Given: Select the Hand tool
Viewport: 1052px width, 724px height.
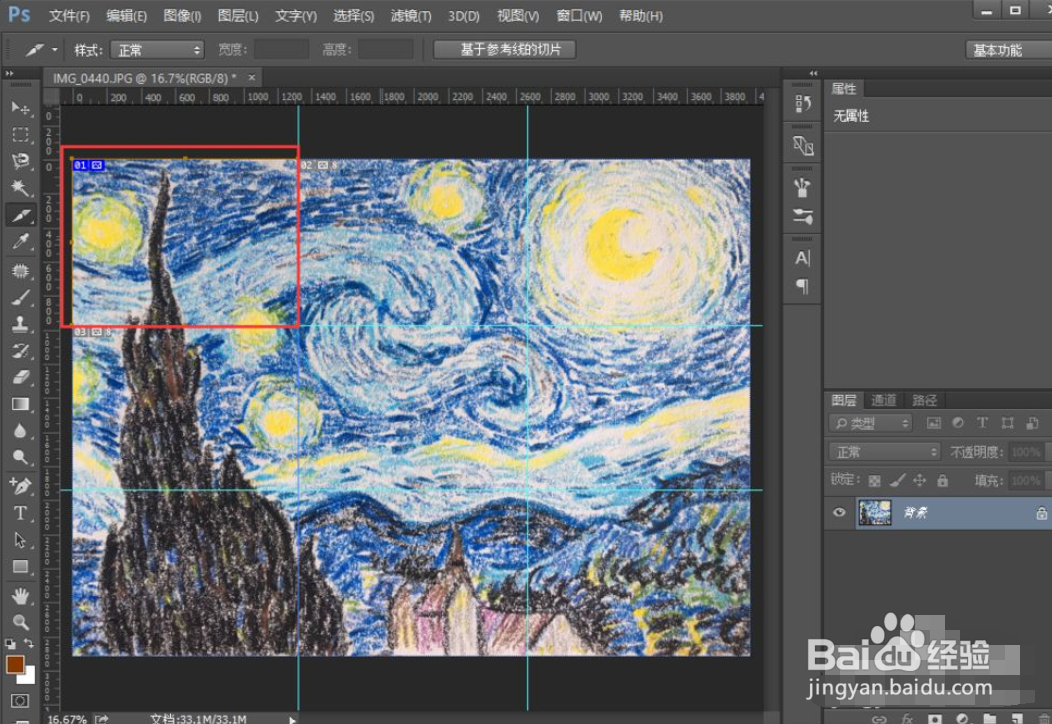Looking at the screenshot, I should click(20, 595).
